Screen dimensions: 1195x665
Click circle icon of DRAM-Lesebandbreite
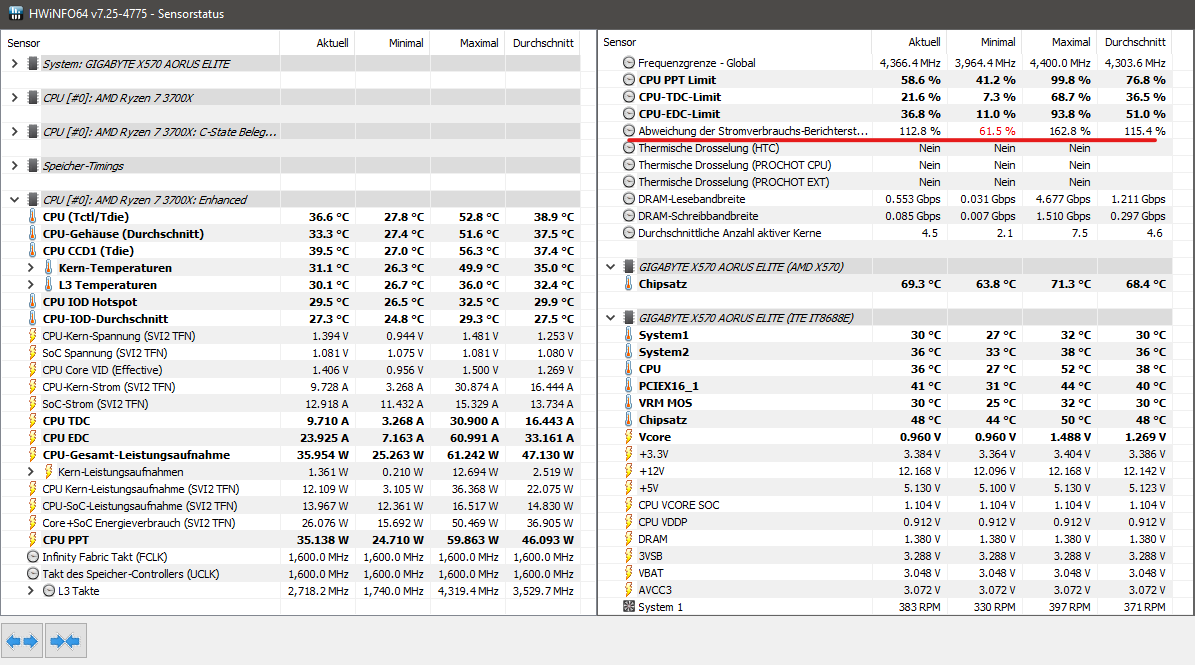[x=629, y=199]
